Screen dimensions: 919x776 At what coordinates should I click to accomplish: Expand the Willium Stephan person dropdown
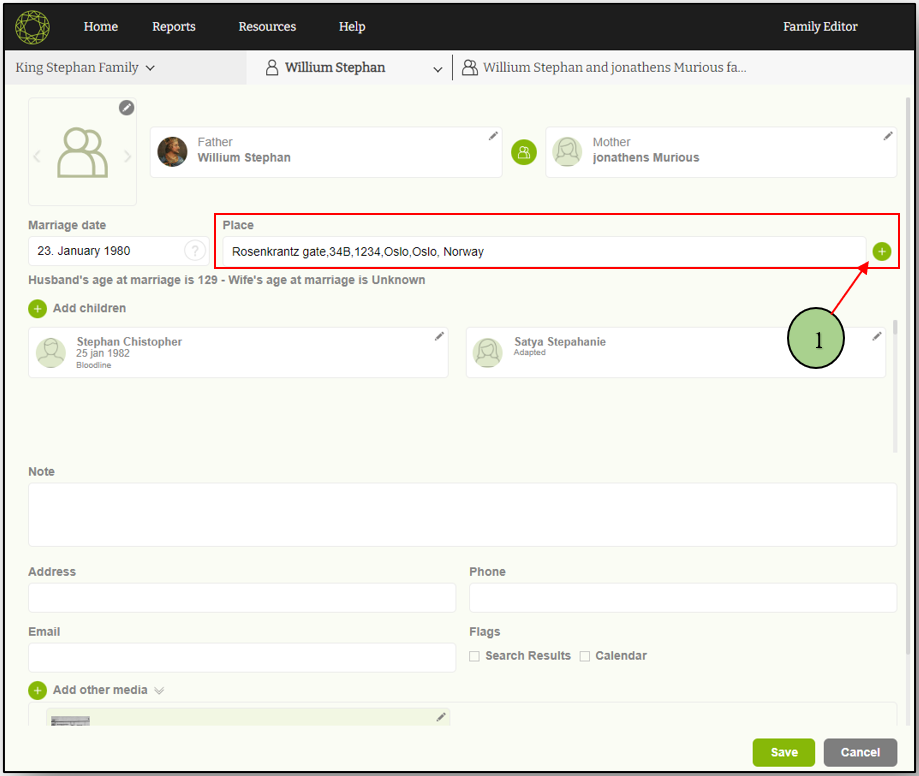tap(436, 69)
